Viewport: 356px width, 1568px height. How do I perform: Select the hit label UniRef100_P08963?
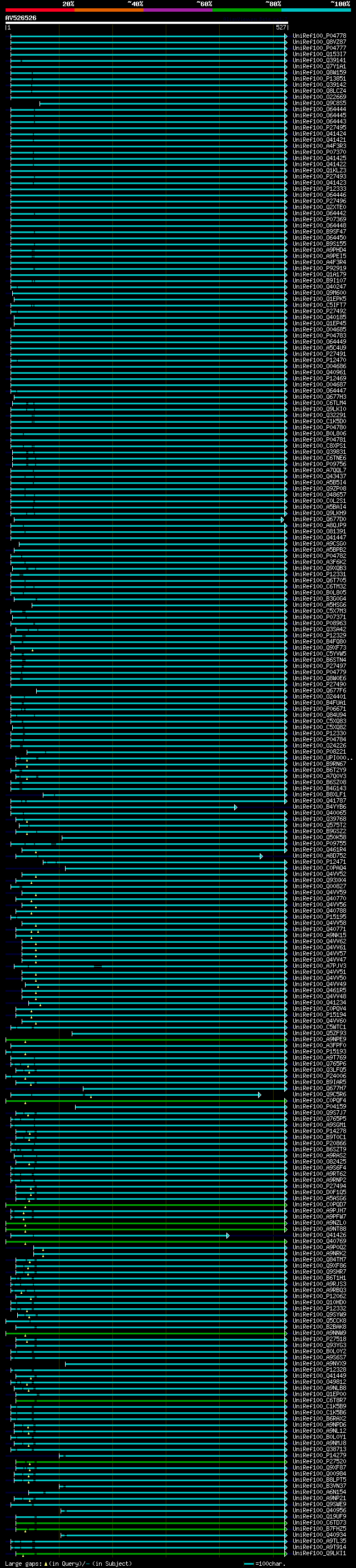pyautogui.click(x=319, y=623)
